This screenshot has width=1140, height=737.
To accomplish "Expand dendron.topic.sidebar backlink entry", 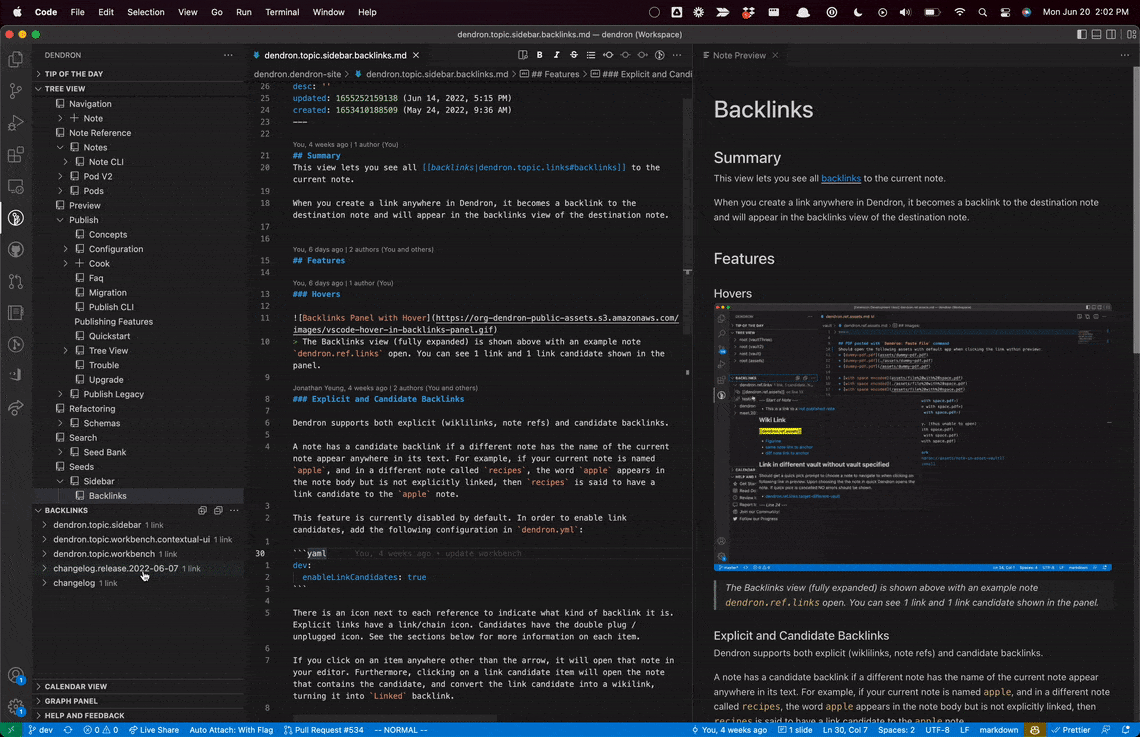I will [45, 525].
